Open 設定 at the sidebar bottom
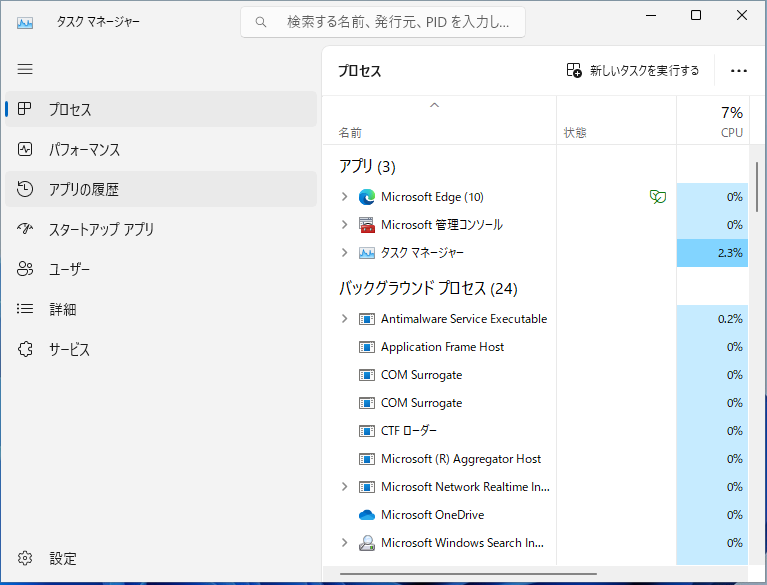The image size is (767, 585). click(161, 558)
